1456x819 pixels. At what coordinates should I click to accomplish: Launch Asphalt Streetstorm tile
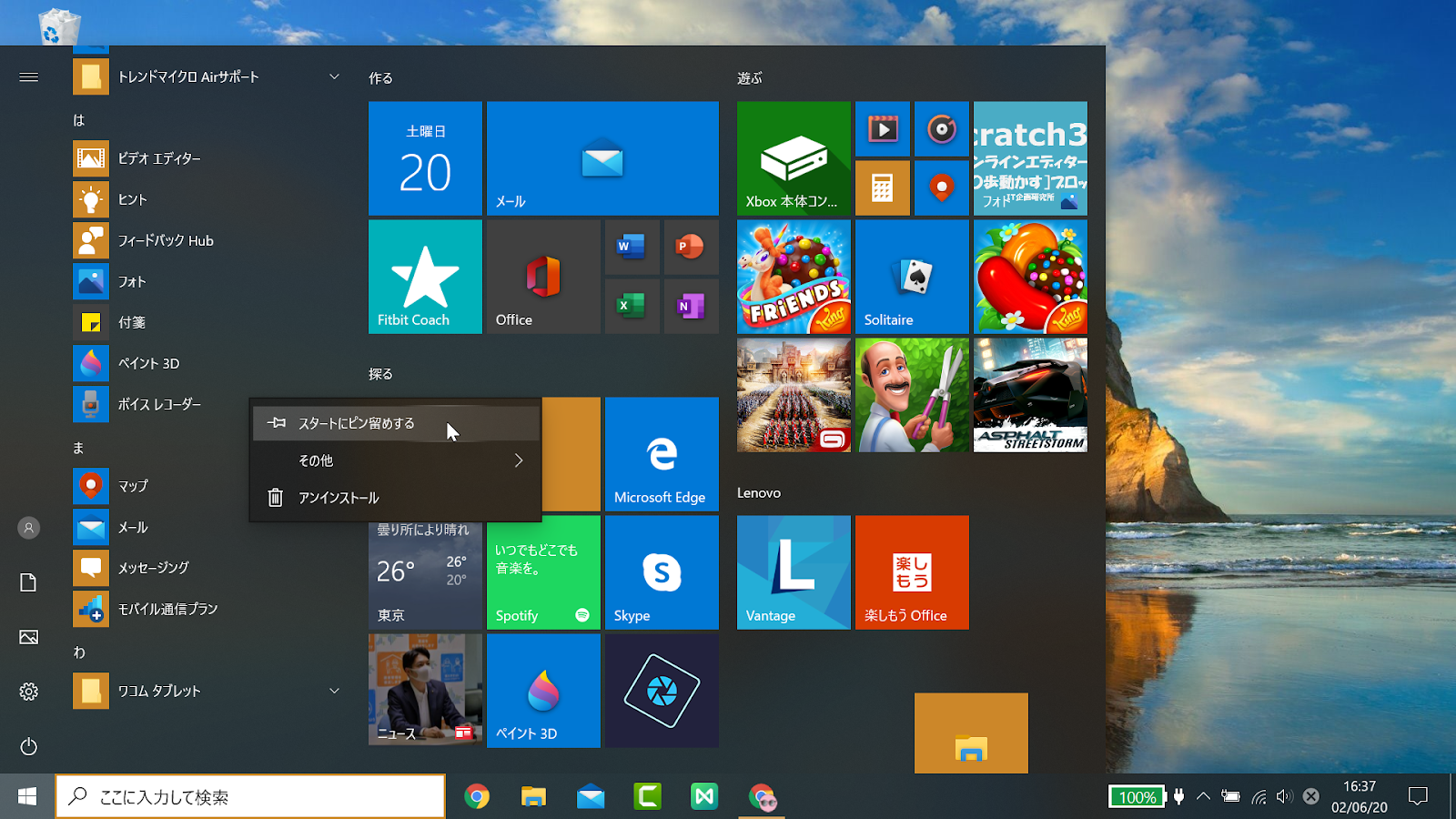pos(1030,395)
